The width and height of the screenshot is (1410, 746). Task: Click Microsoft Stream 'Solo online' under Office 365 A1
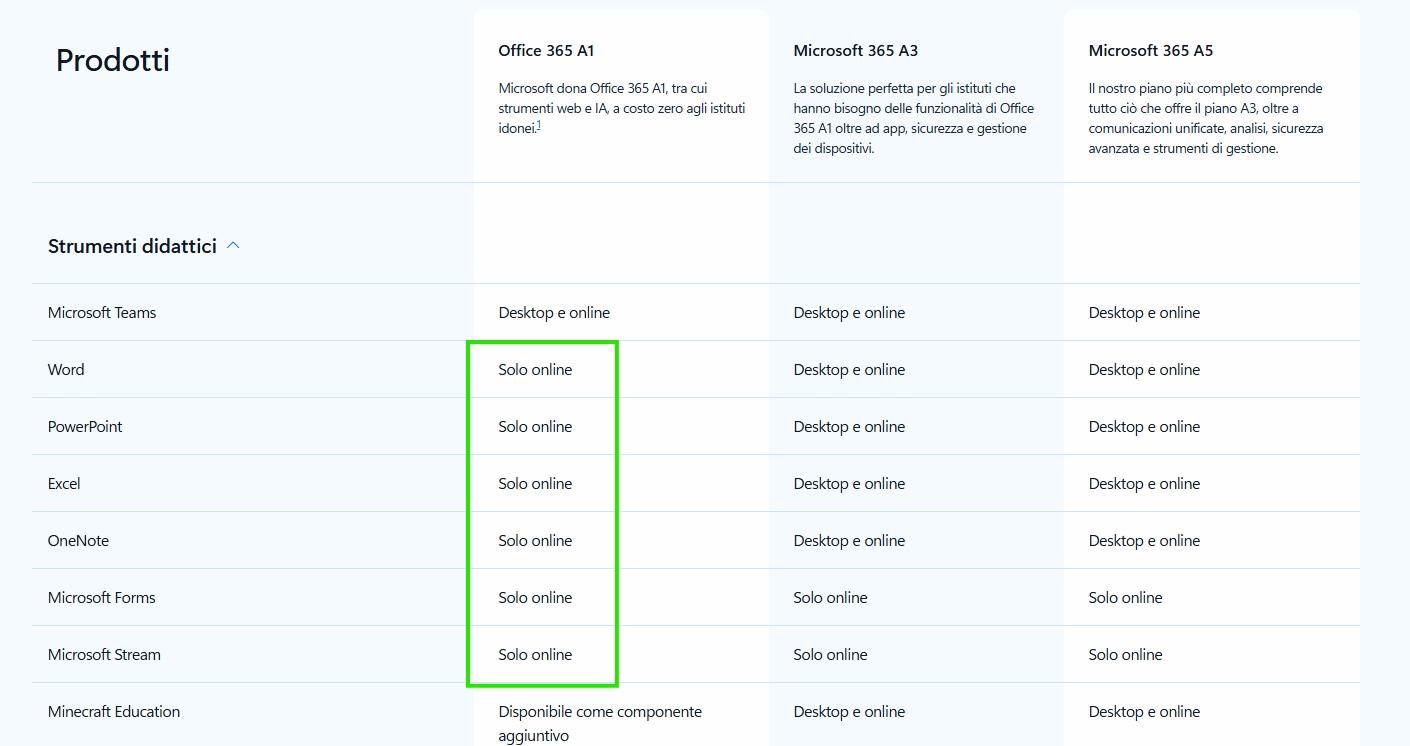click(536, 655)
